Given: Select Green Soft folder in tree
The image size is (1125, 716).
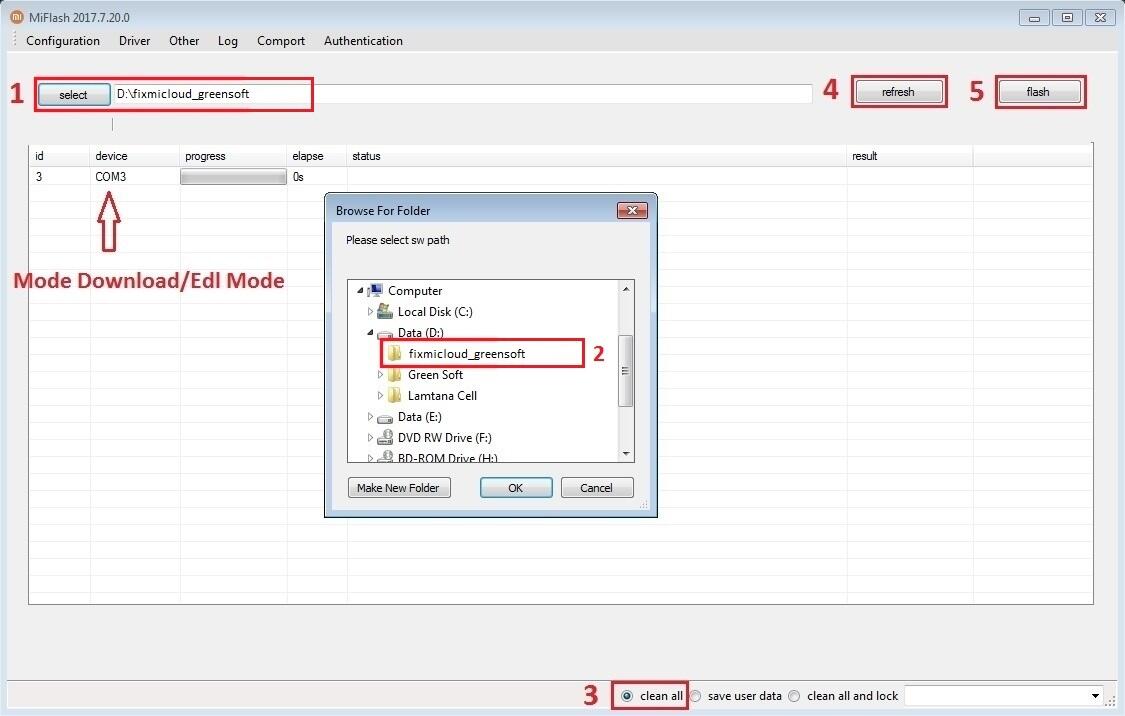Looking at the screenshot, I should pyautogui.click(x=436, y=375).
